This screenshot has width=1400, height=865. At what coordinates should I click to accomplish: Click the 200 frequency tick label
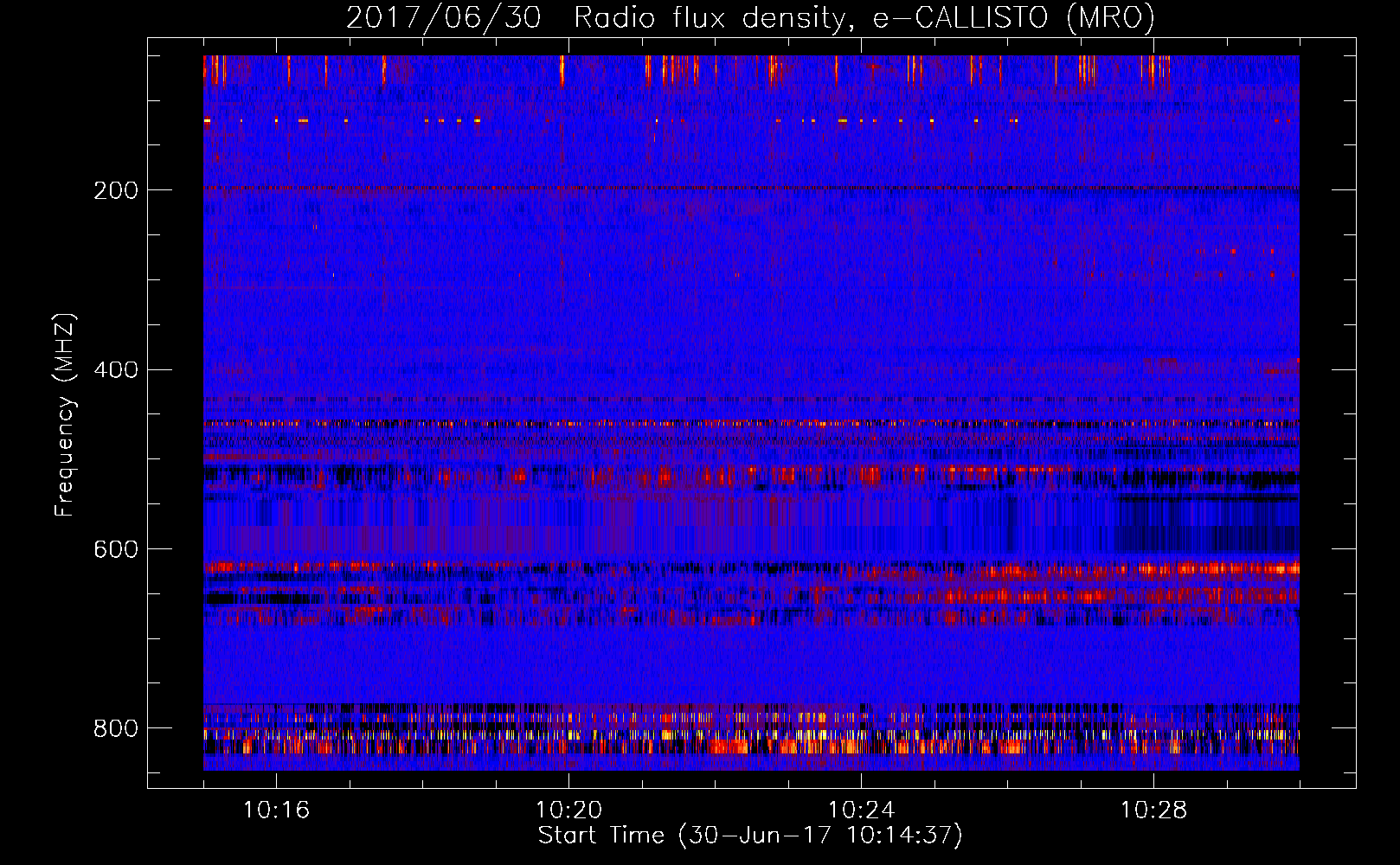coord(115,190)
